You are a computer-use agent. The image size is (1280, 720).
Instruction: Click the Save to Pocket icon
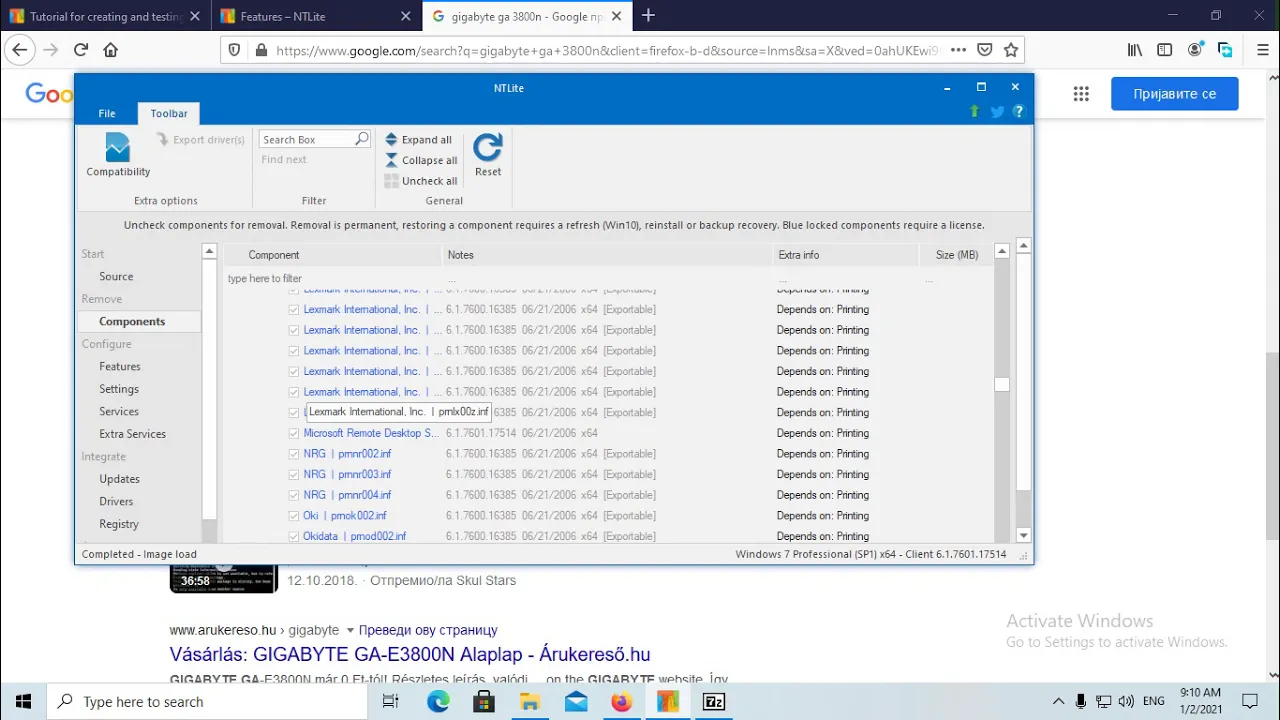(x=985, y=50)
